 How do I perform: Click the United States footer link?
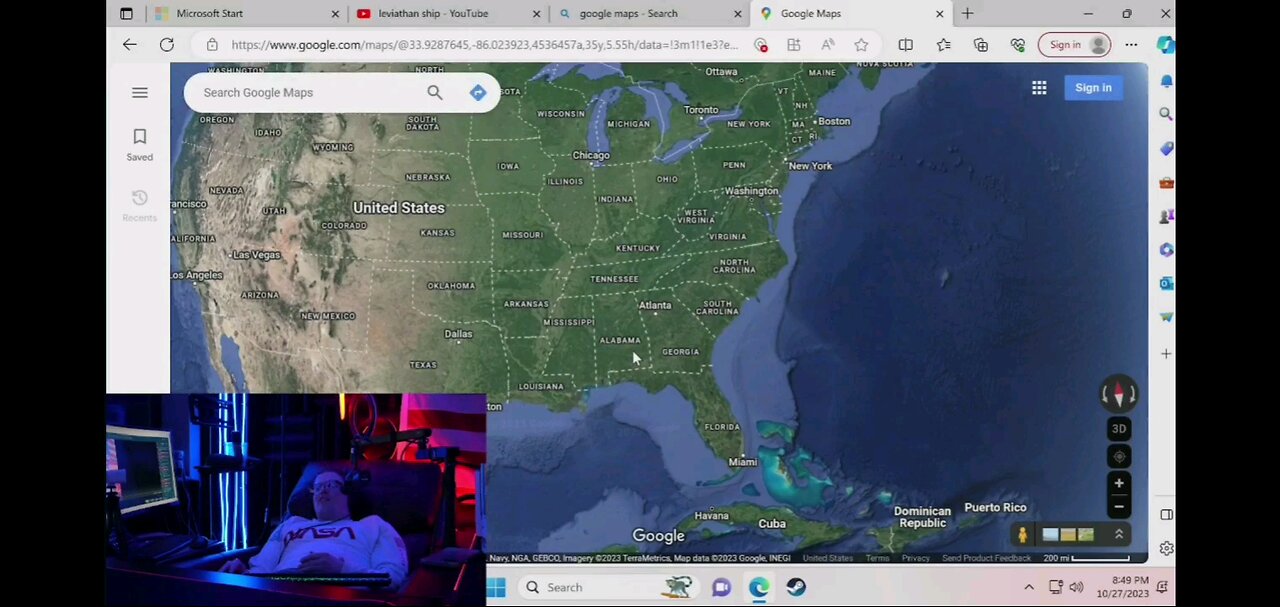coord(828,558)
